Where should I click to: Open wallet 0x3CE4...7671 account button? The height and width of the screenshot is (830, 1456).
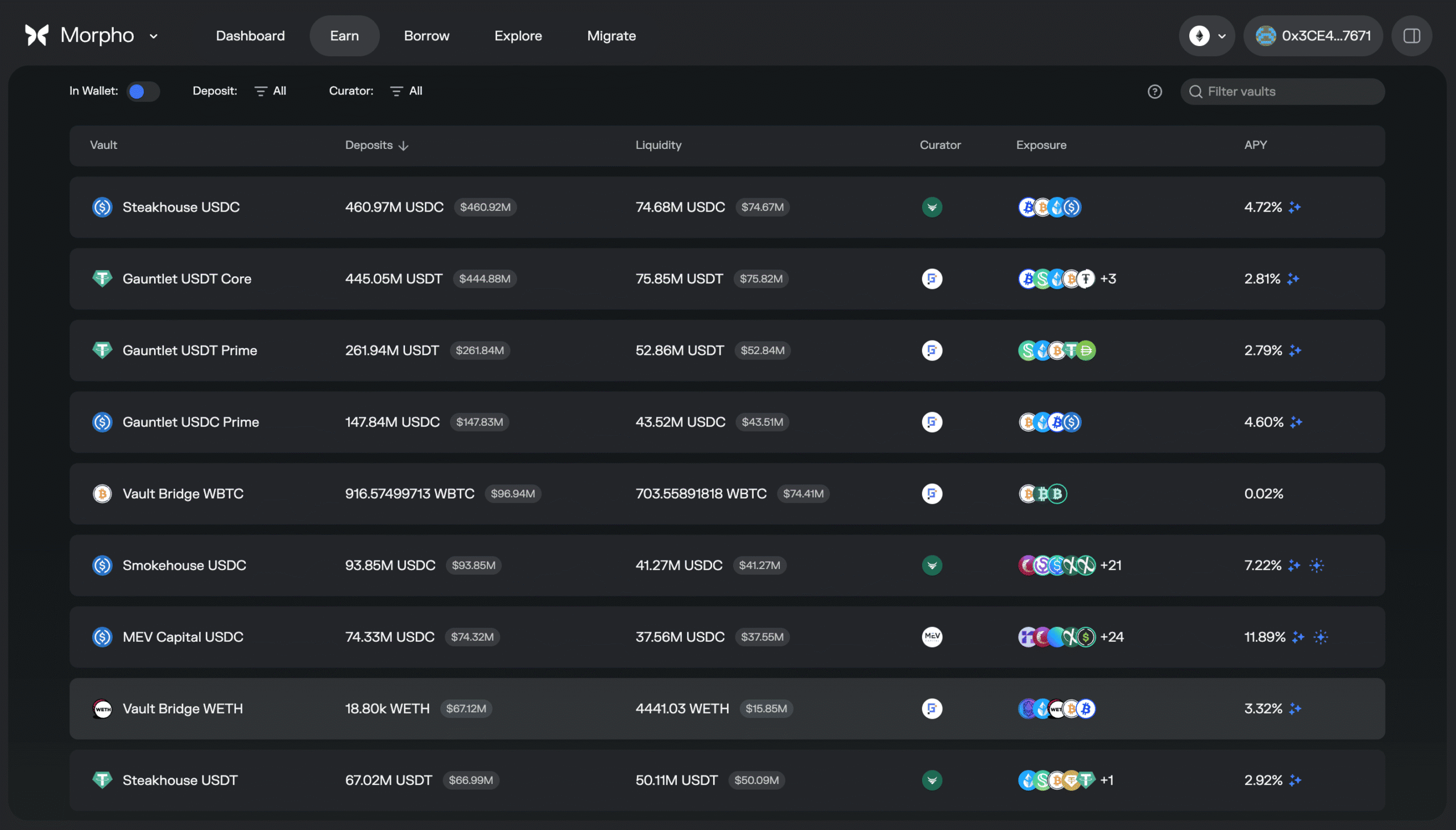1312,36
